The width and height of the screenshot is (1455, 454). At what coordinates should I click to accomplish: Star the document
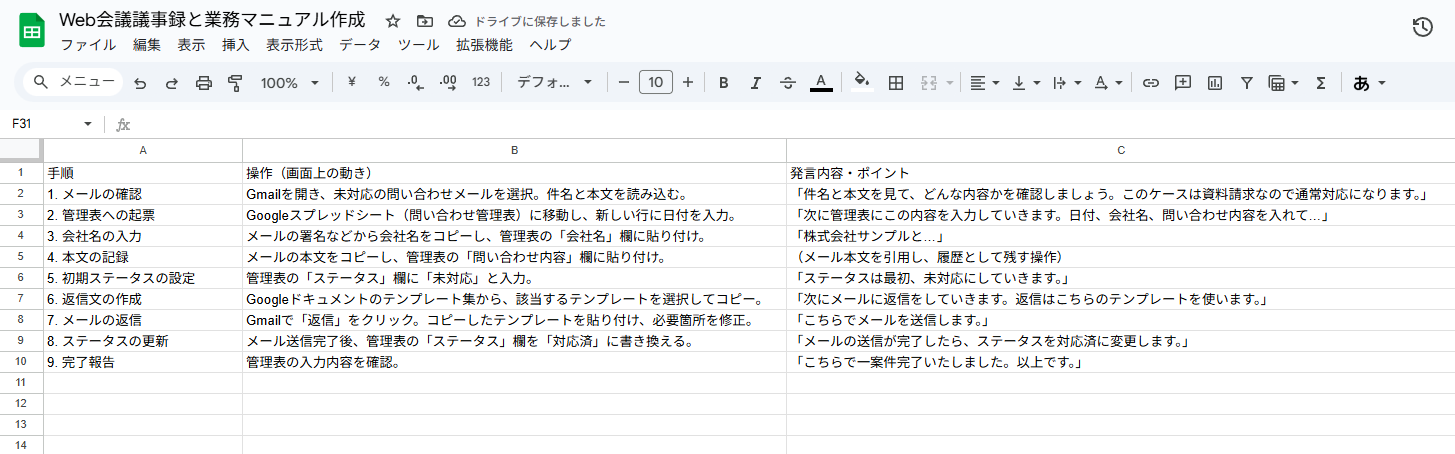[x=393, y=21]
